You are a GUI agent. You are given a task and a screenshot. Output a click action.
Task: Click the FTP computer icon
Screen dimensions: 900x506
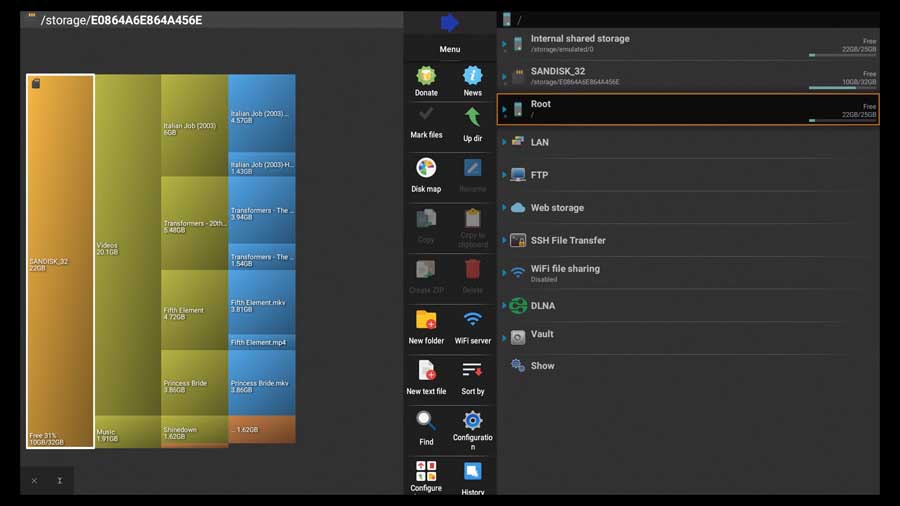pos(518,174)
